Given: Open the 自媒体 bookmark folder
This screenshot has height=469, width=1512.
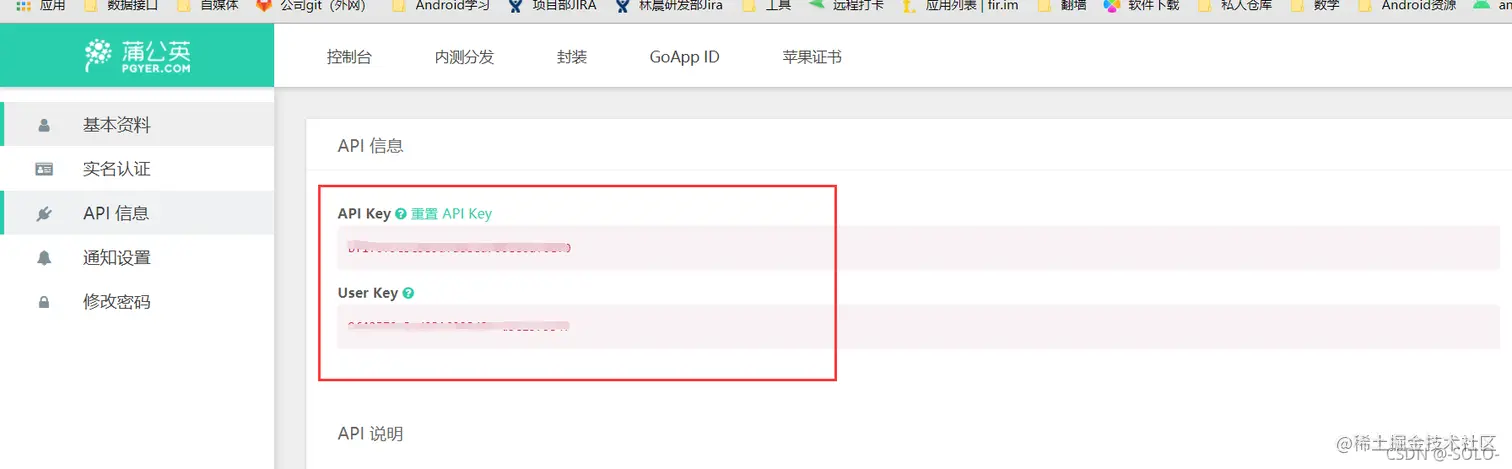Looking at the screenshot, I should point(207,5).
